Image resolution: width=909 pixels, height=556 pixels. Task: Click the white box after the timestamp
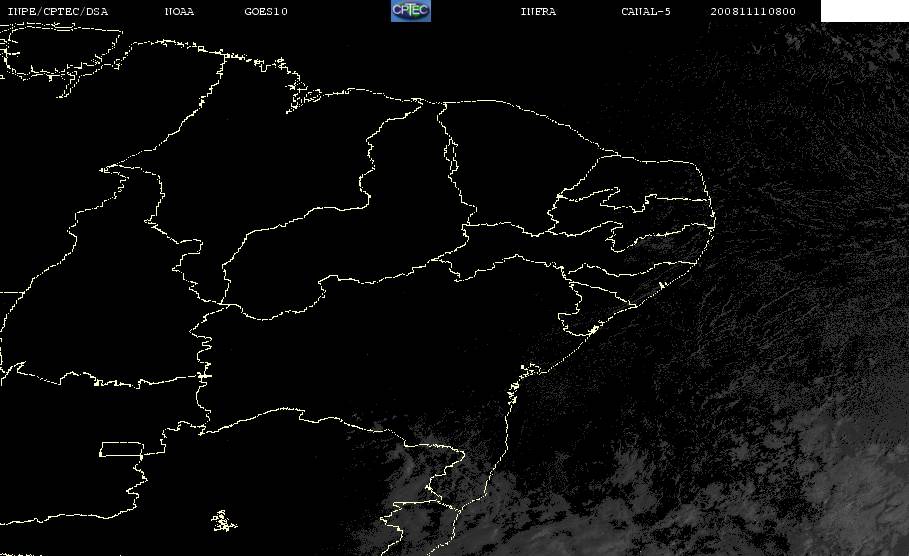[865, 11]
